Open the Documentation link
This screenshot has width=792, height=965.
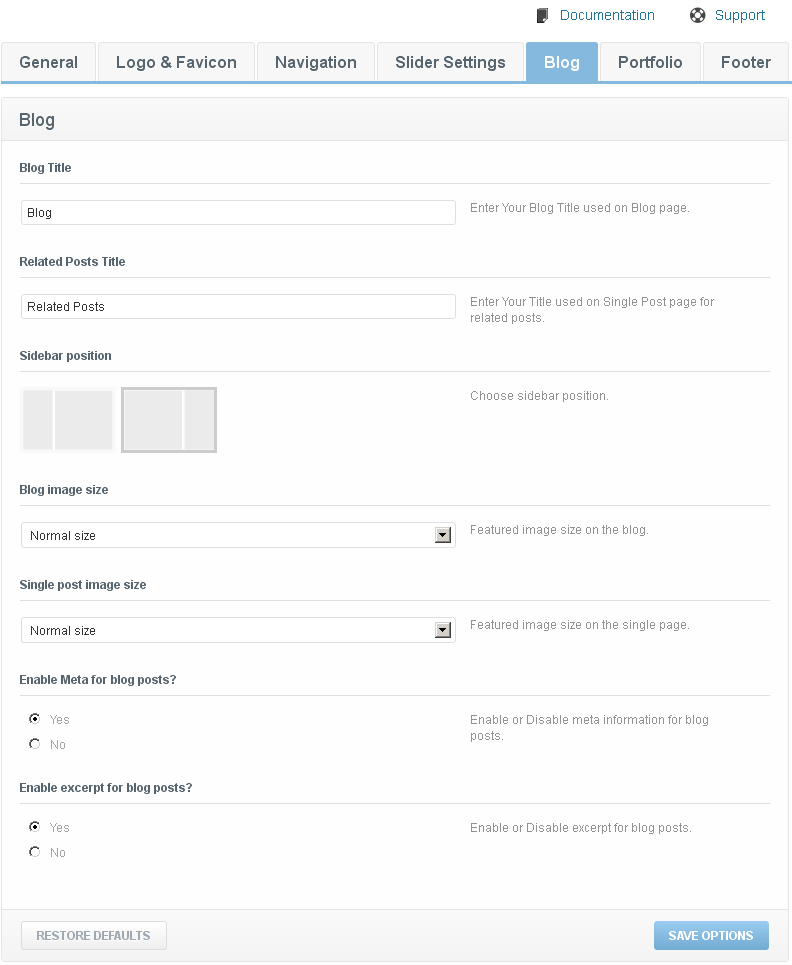tap(607, 15)
